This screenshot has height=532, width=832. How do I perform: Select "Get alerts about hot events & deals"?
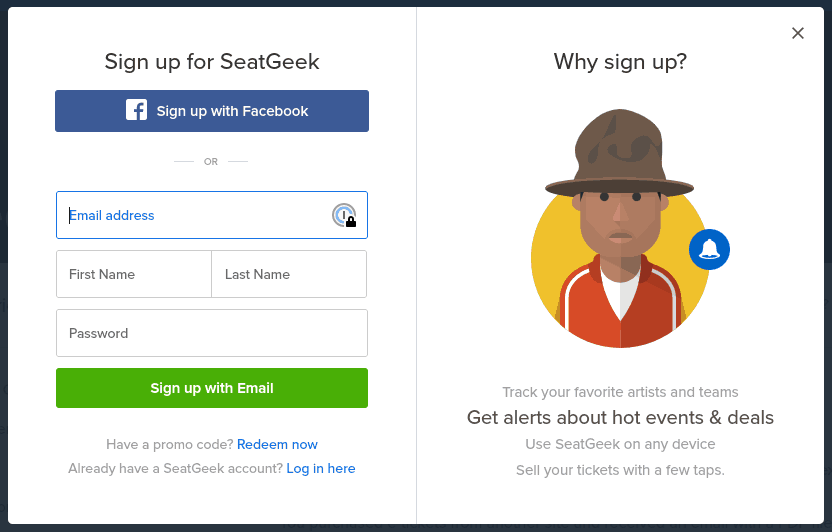pos(620,417)
